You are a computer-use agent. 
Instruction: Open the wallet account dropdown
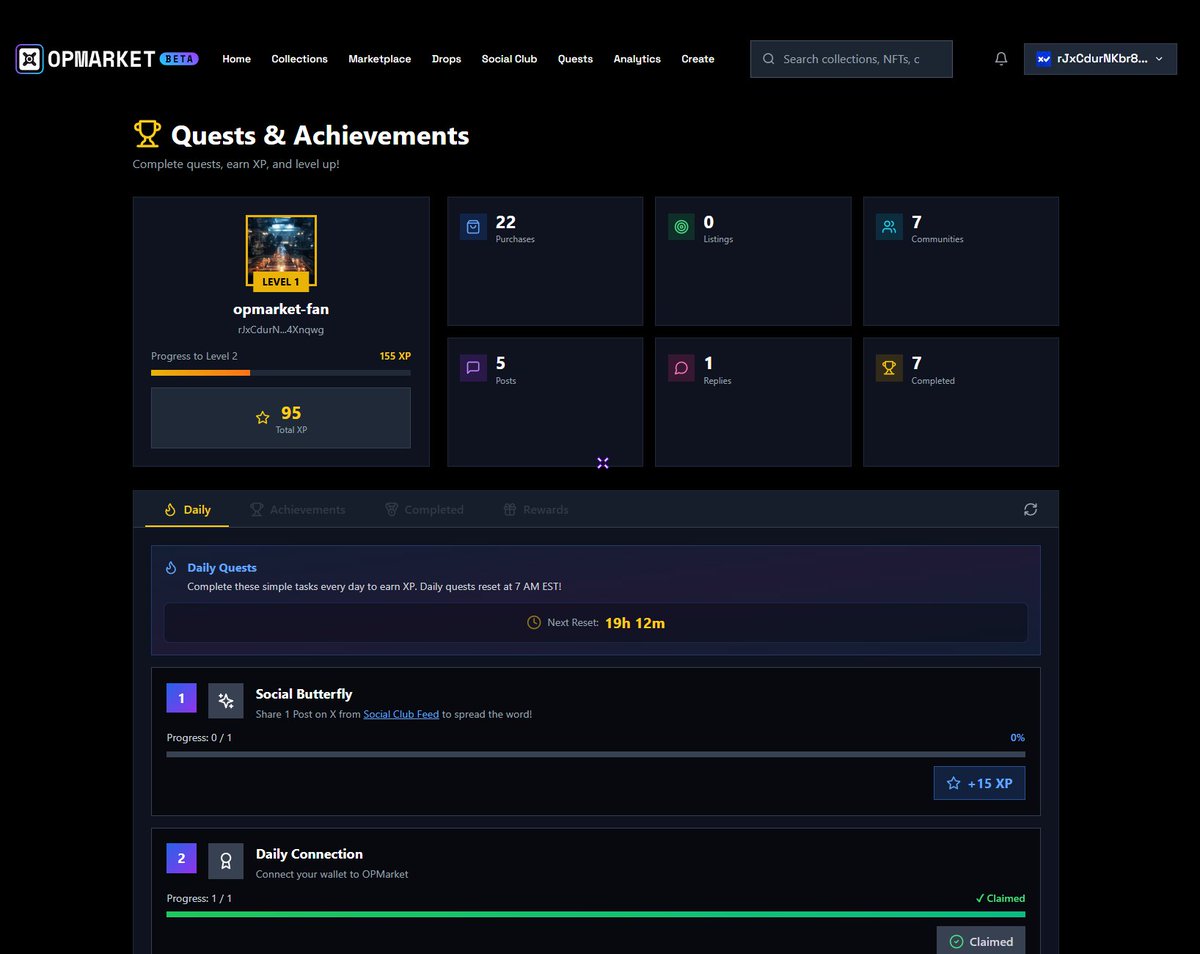point(1102,59)
